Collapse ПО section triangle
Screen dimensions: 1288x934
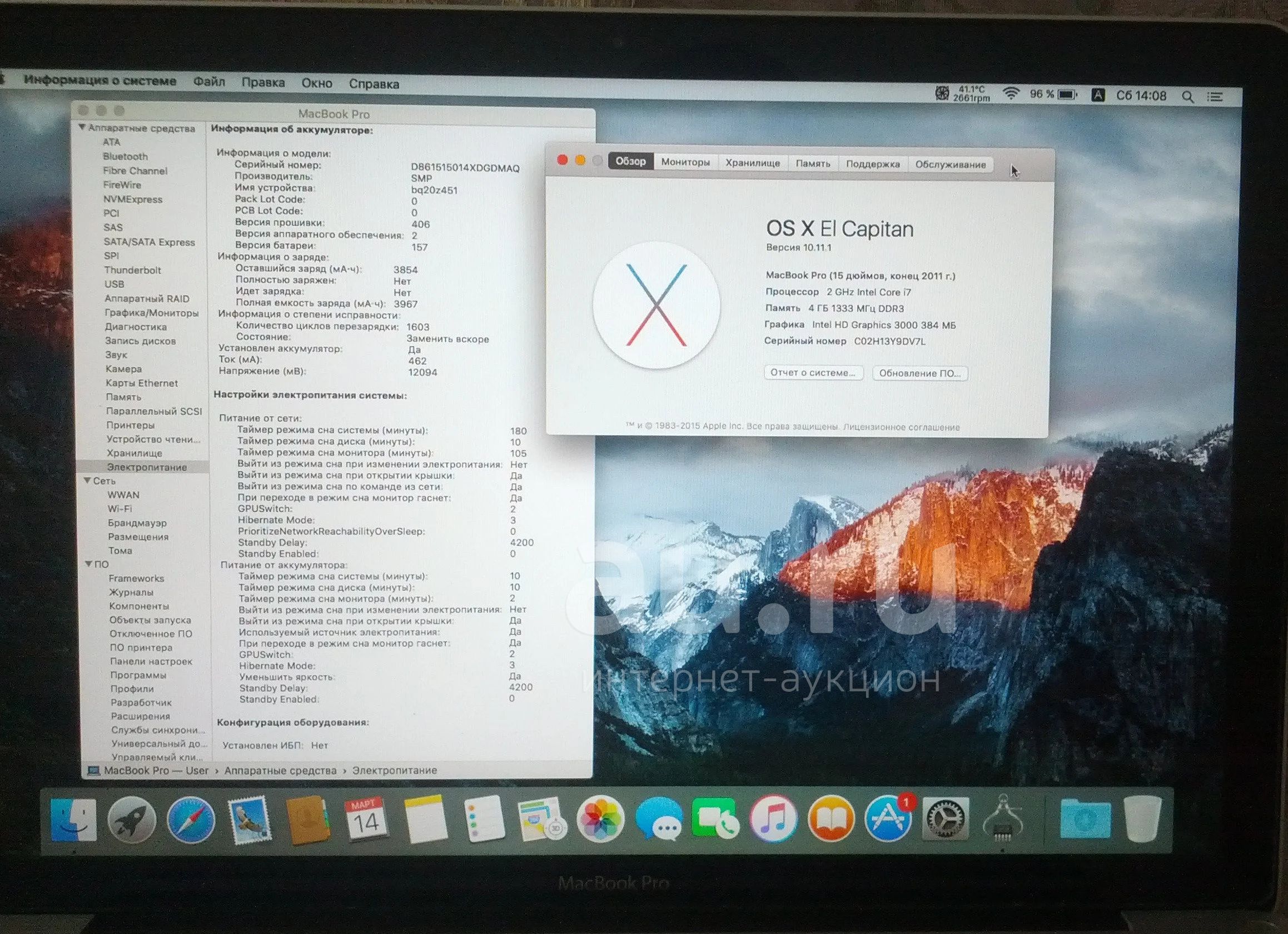[88, 564]
